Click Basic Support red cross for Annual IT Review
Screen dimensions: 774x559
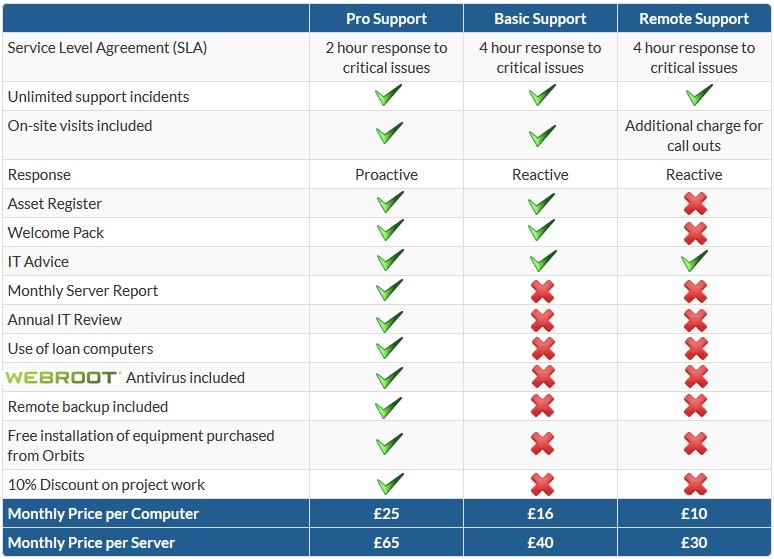[541, 320]
